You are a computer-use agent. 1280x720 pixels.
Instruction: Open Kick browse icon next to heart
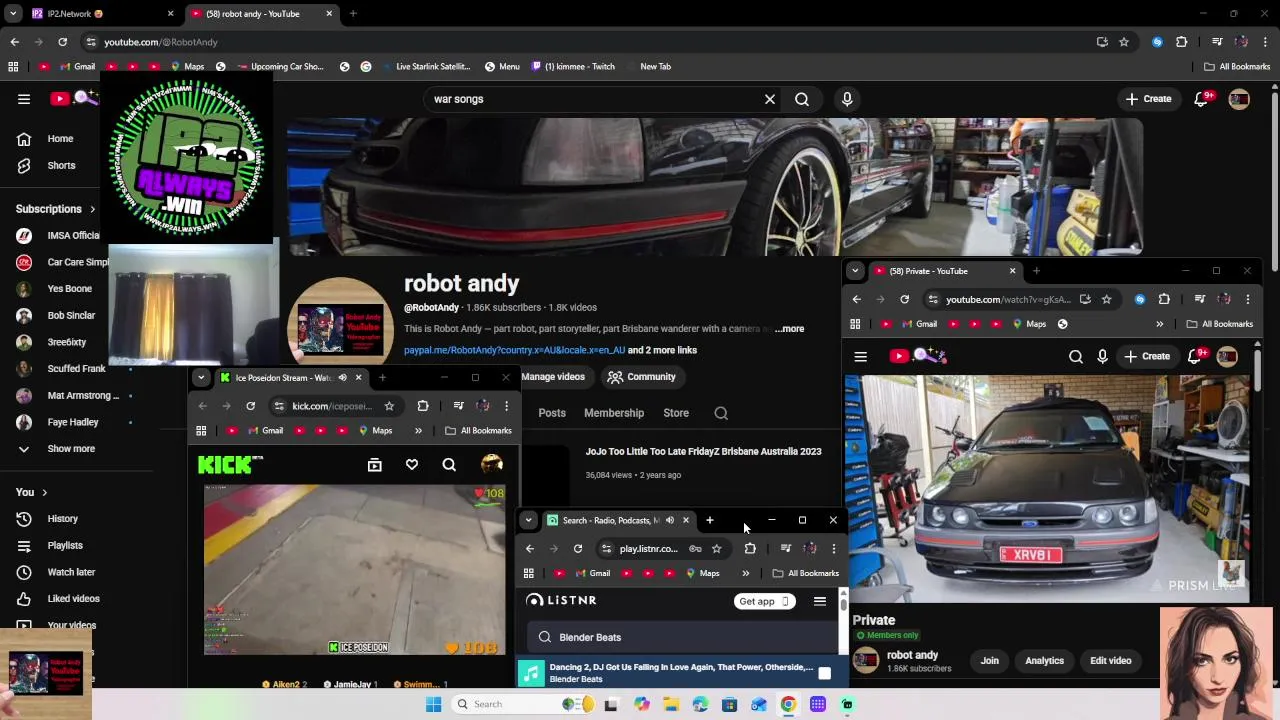(x=375, y=465)
